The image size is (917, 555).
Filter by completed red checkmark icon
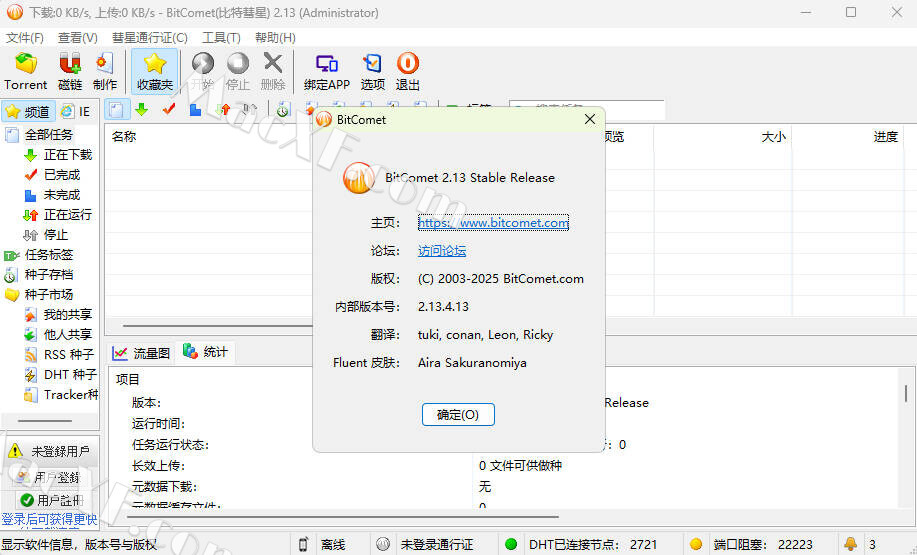tap(169, 109)
